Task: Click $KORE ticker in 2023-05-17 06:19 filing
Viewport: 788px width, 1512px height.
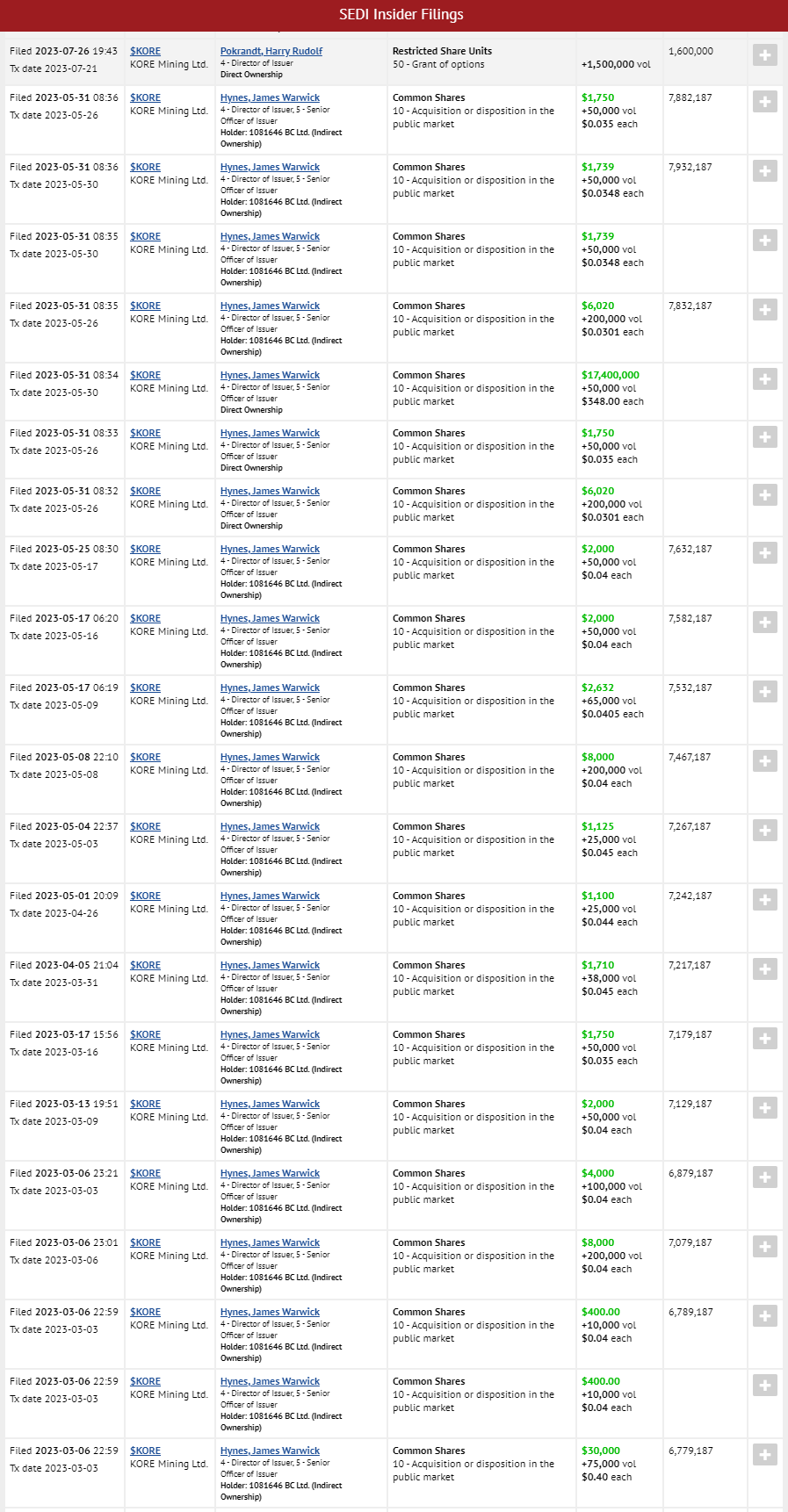Action: (145, 688)
